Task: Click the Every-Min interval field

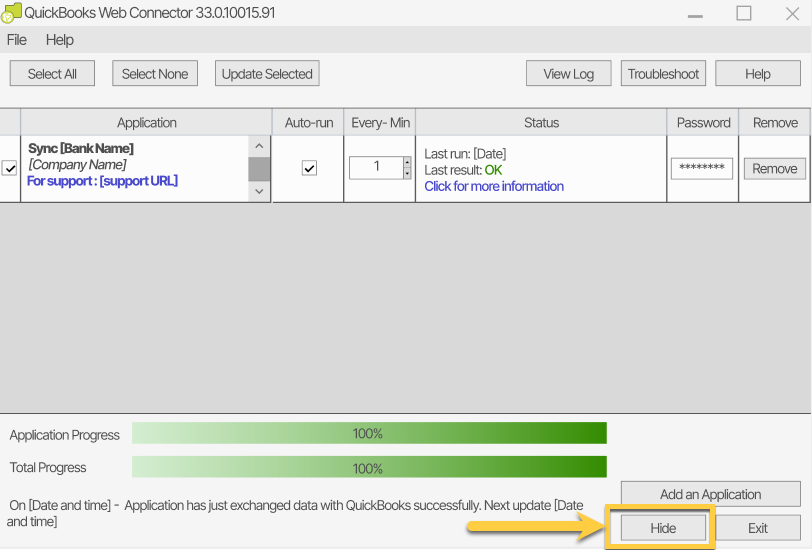Action: tap(376, 167)
